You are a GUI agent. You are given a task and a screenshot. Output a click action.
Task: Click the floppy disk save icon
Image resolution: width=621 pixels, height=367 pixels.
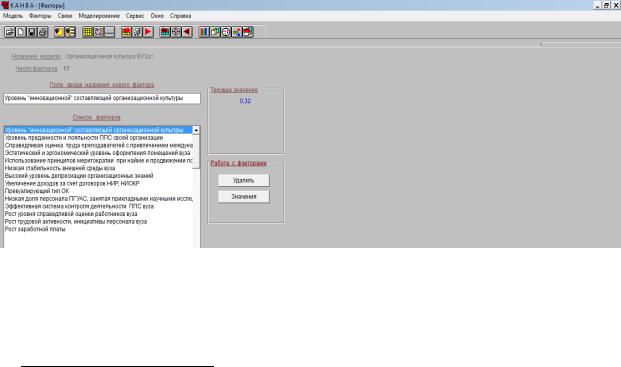click(32, 32)
